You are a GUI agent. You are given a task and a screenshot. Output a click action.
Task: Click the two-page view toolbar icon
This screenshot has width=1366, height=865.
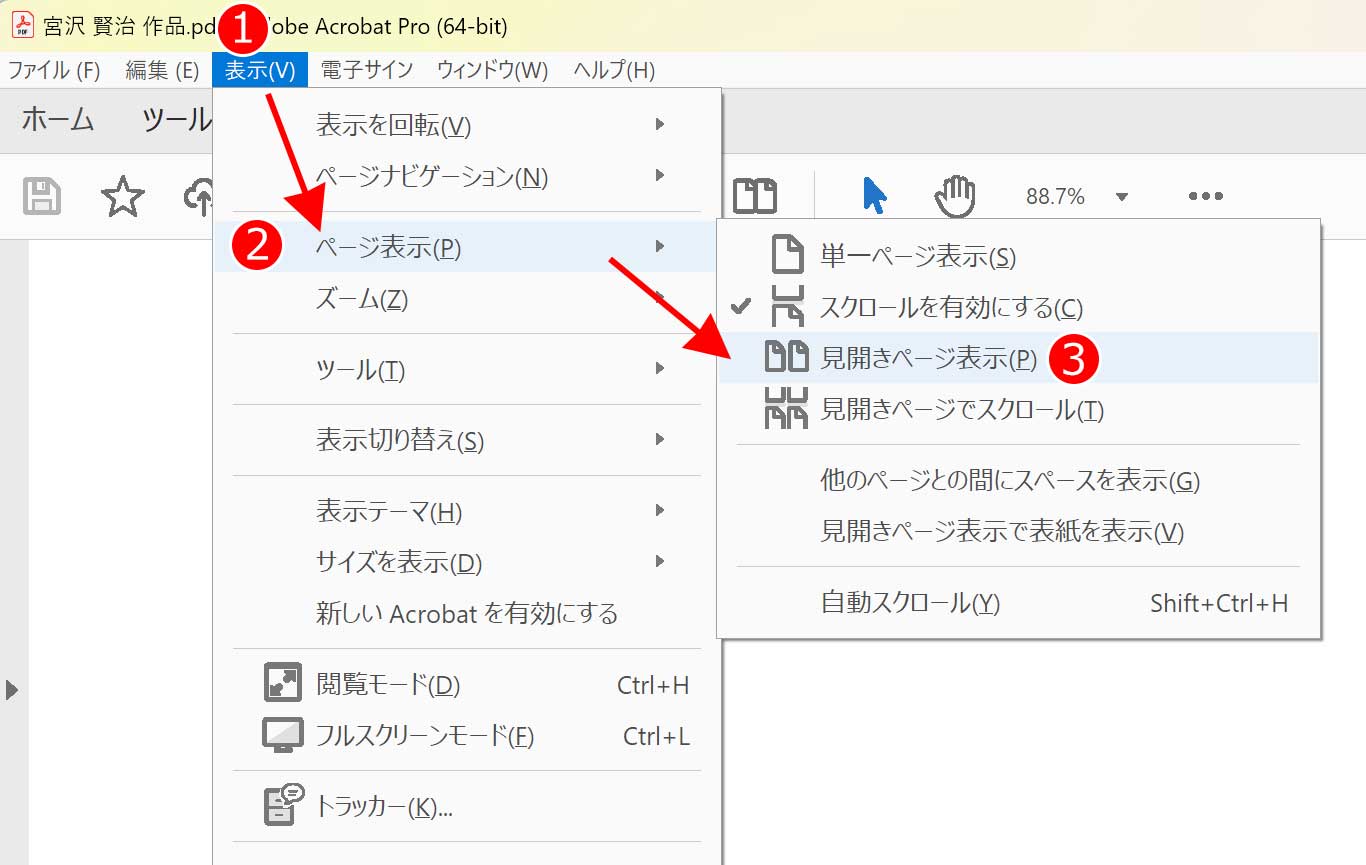[755, 196]
